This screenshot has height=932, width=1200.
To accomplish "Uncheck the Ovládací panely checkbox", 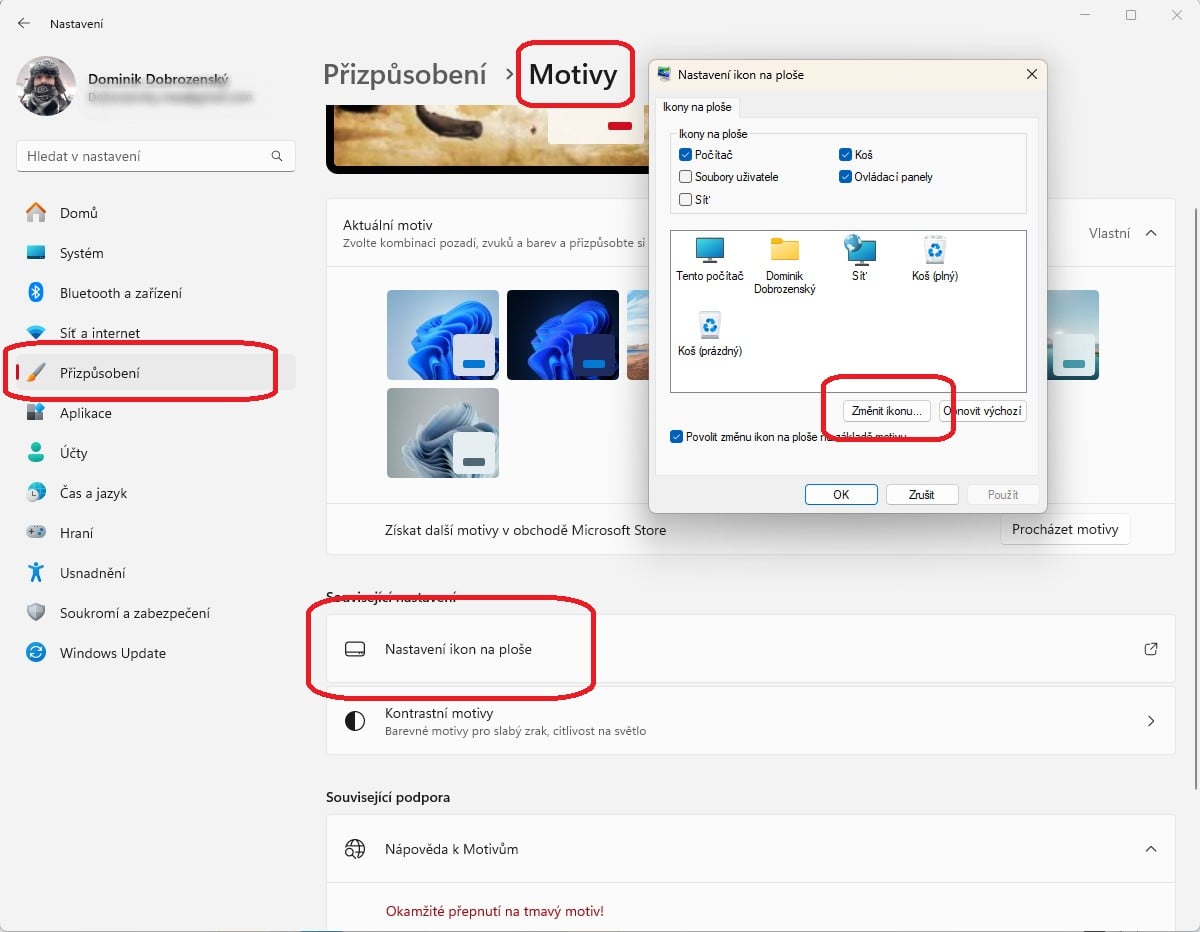I will (844, 177).
